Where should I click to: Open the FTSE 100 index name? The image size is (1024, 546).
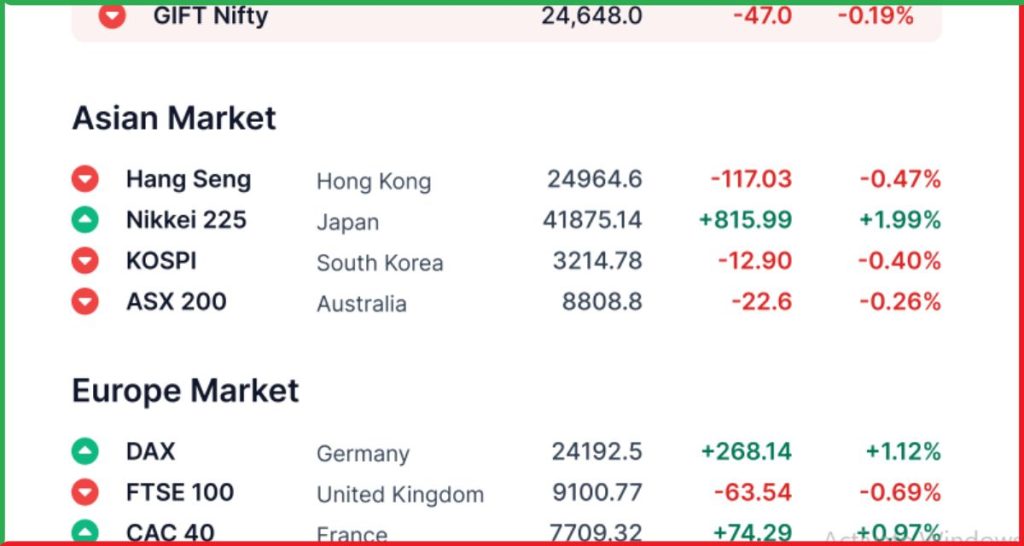point(180,492)
